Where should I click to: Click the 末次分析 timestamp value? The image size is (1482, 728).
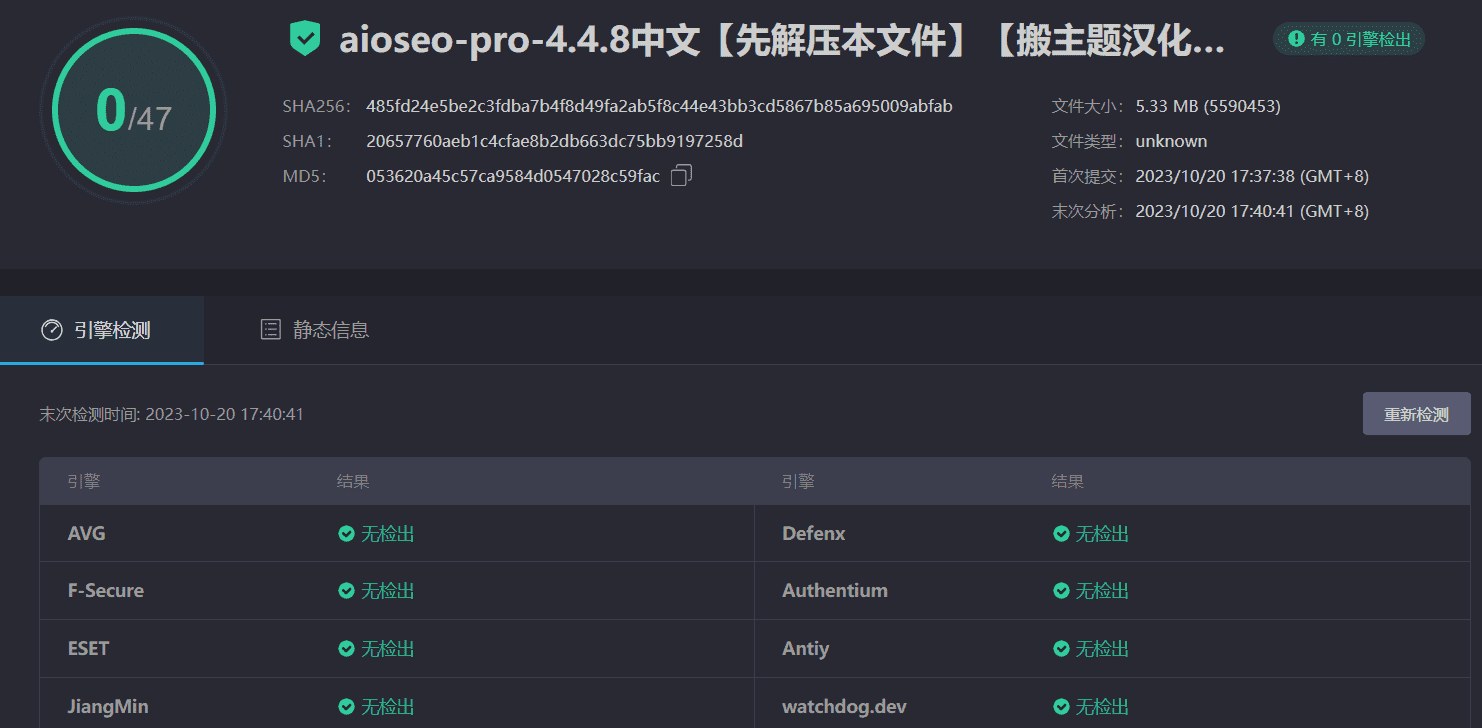pos(1252,211)
